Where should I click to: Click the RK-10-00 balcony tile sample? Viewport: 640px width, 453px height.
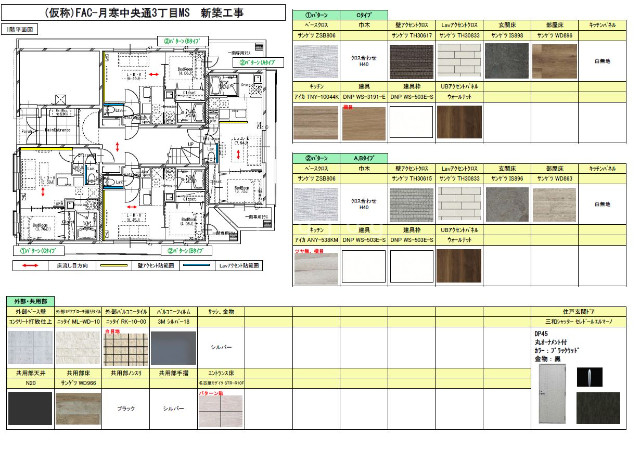point(127,349)
